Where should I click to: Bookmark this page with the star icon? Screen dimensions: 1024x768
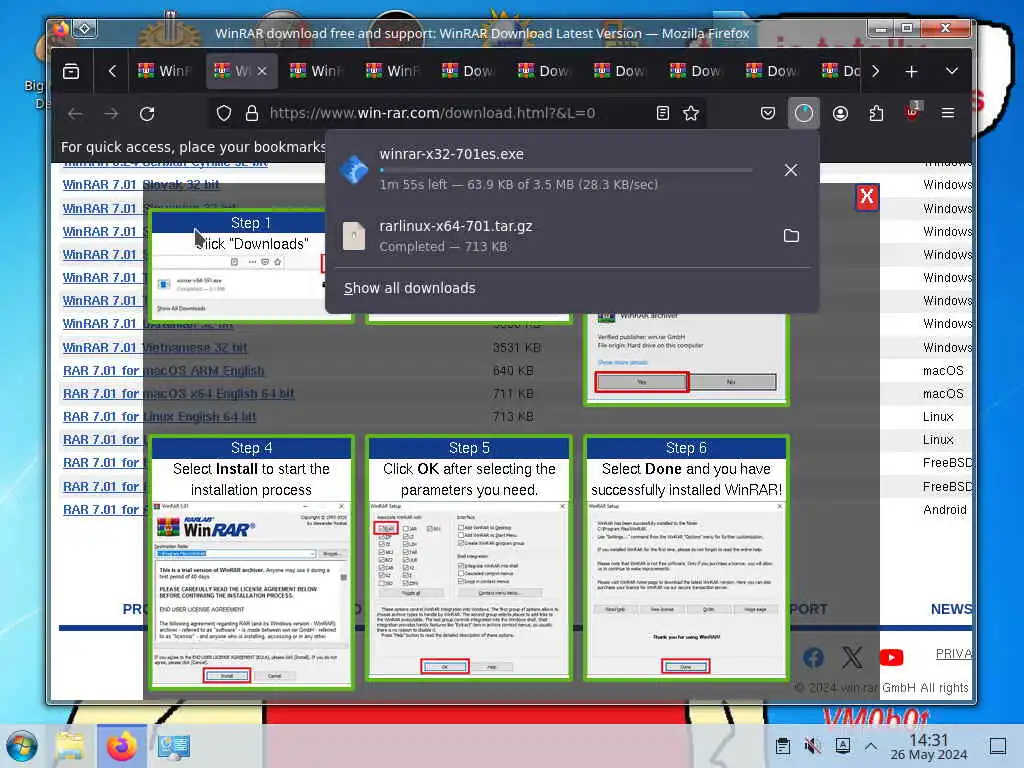pos(691,114)
